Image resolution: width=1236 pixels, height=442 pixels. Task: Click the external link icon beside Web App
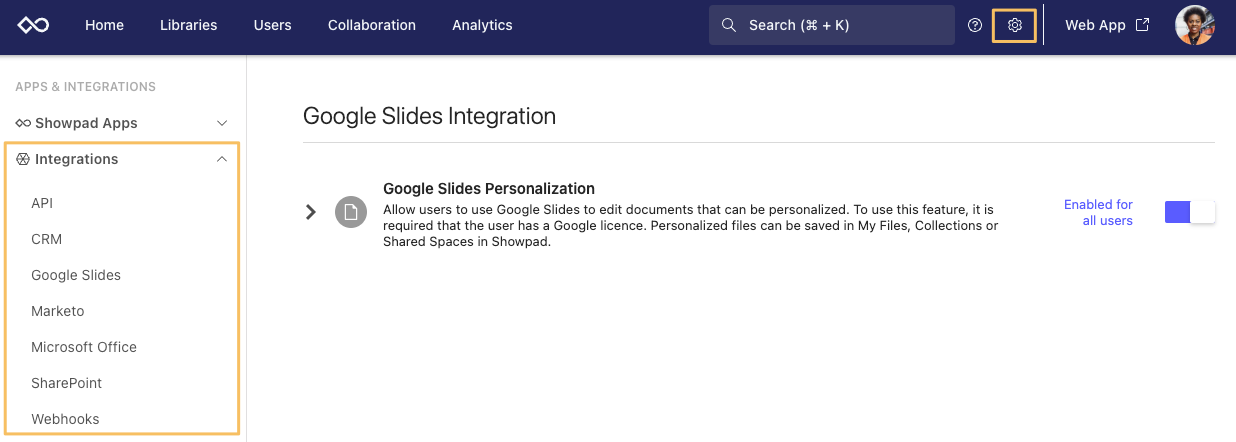point(1142,25)
